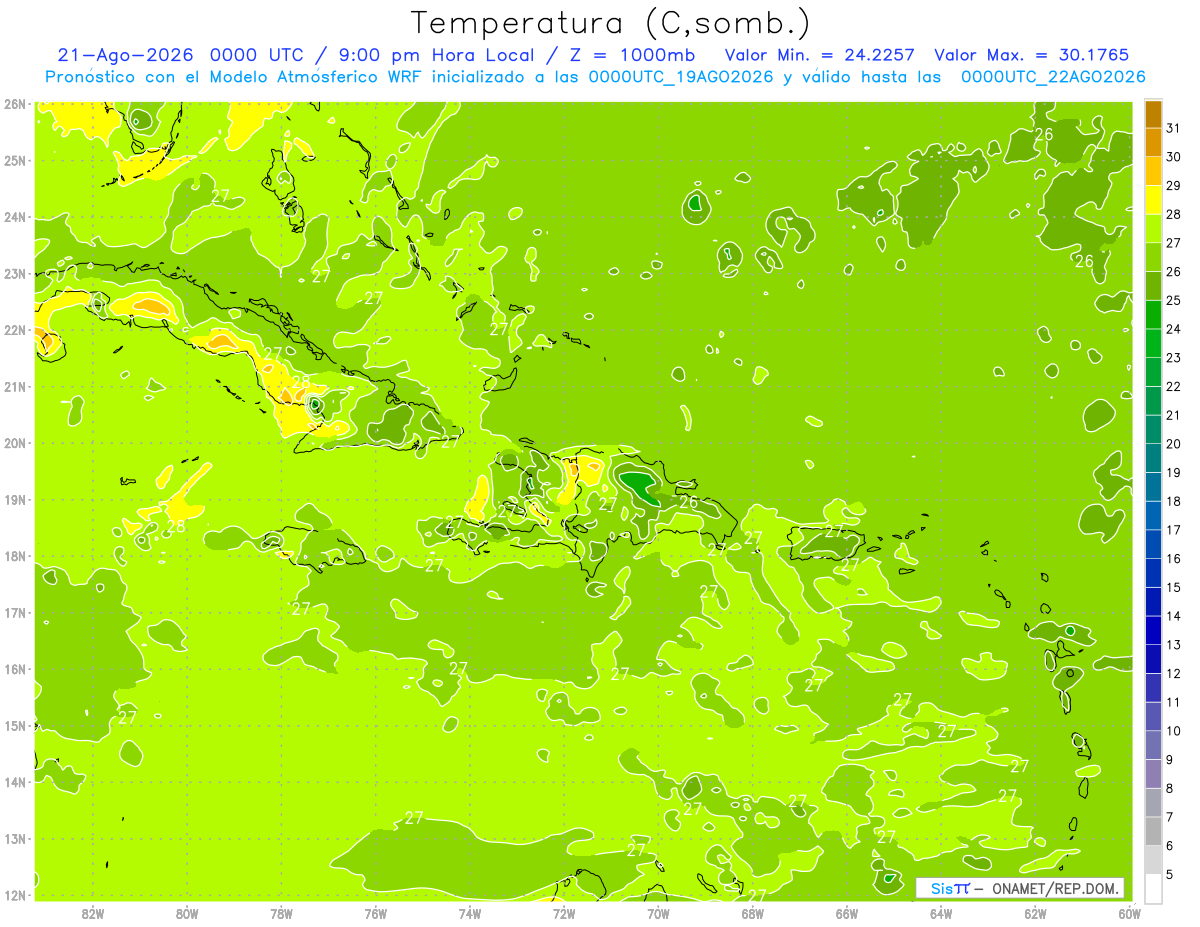Click the longitude label "72W"
Image resolution: width=1200 pixels, height=927 pixels.
pyautogui.click(x=564, y=912)
